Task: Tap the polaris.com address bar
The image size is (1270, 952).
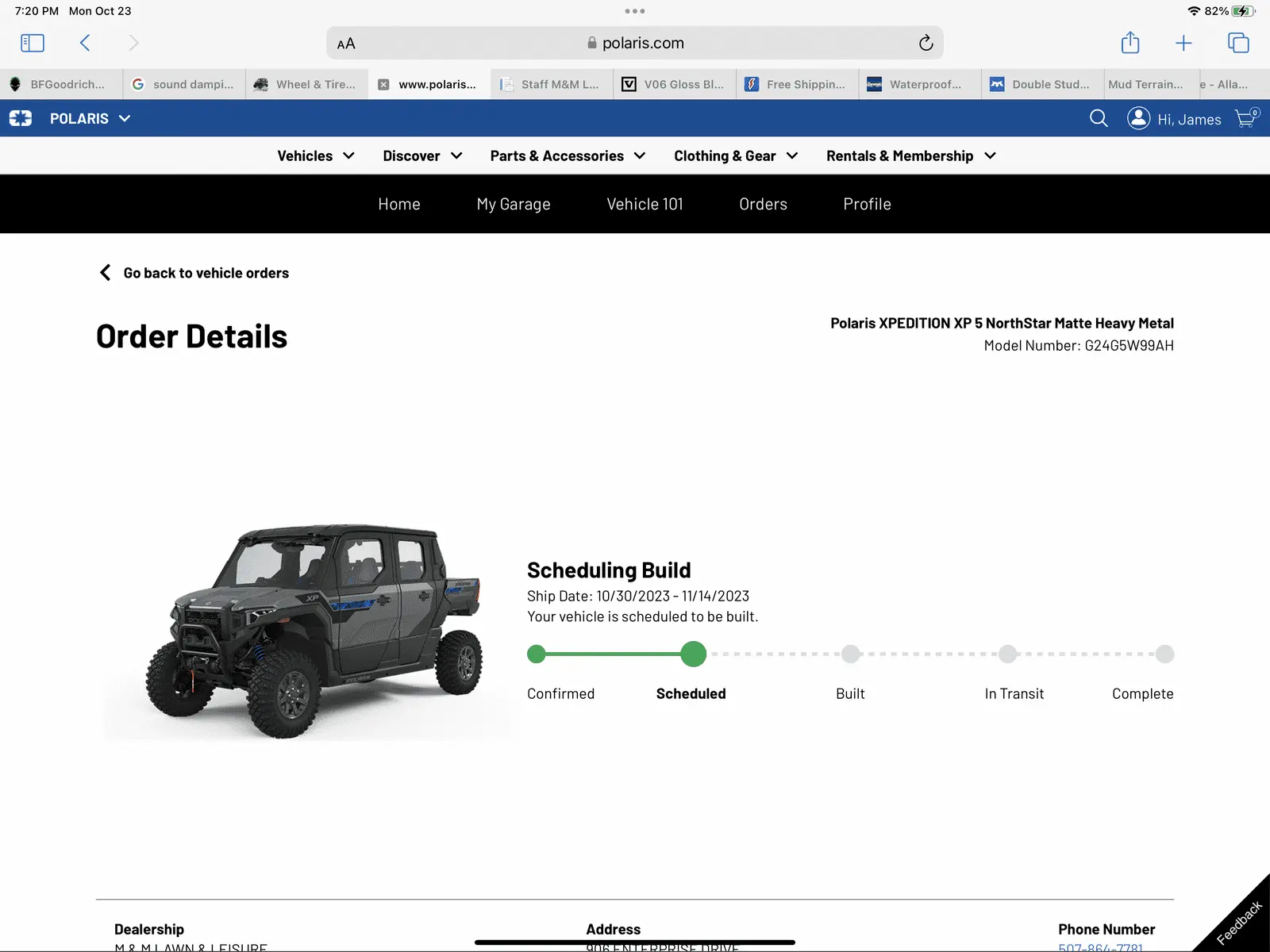Action: [x=635, y=43]
